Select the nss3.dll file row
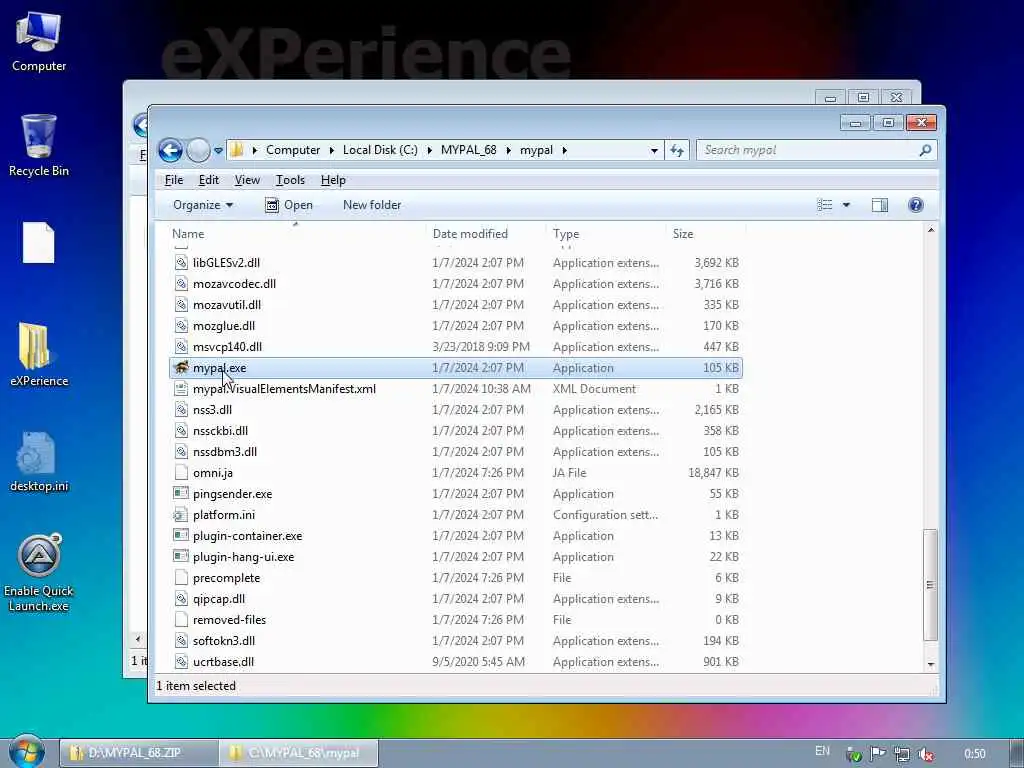 [x=456, y=409]
